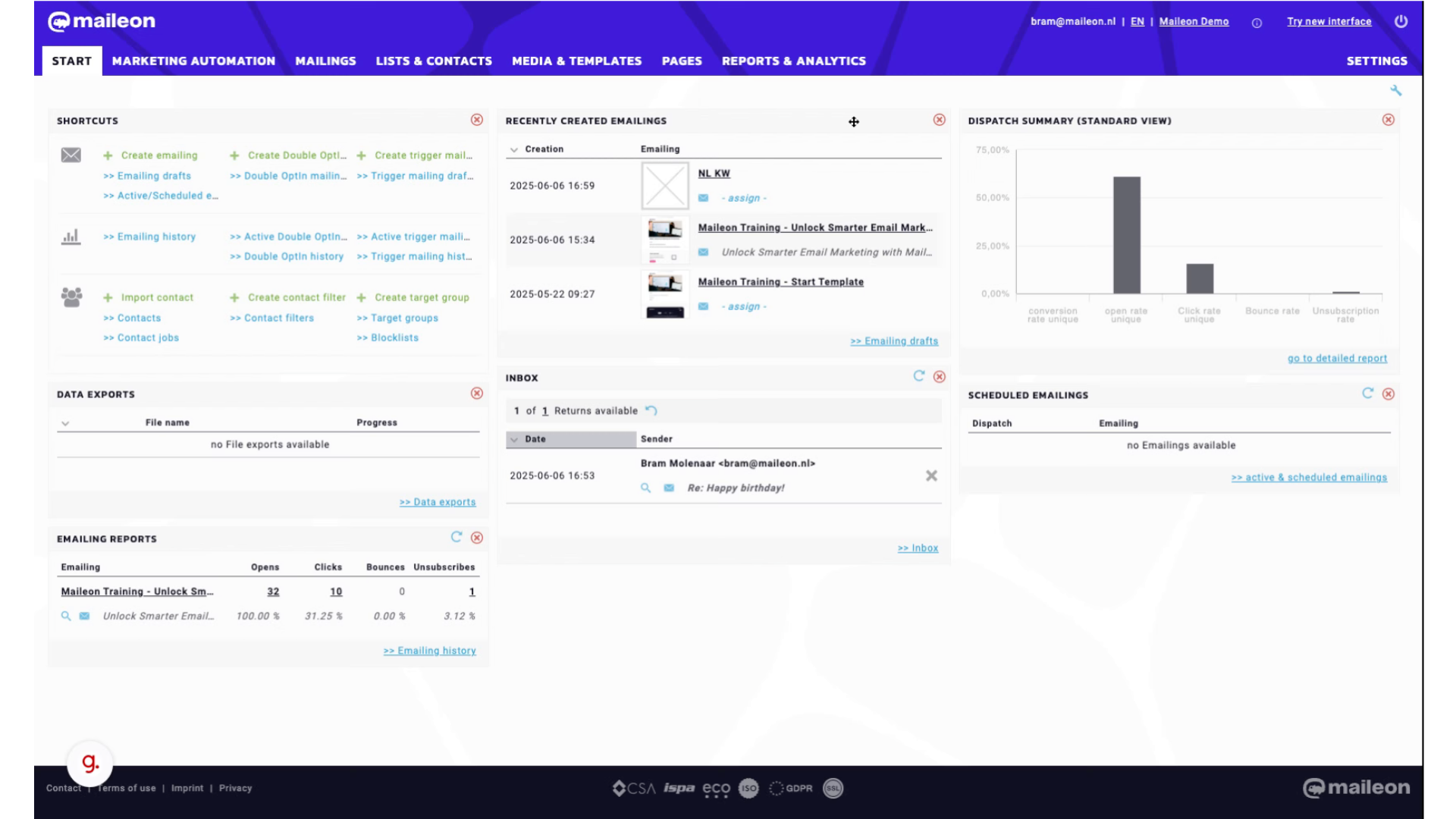
Task: Click the Maileon logo in the header
Action: [102, 21]
